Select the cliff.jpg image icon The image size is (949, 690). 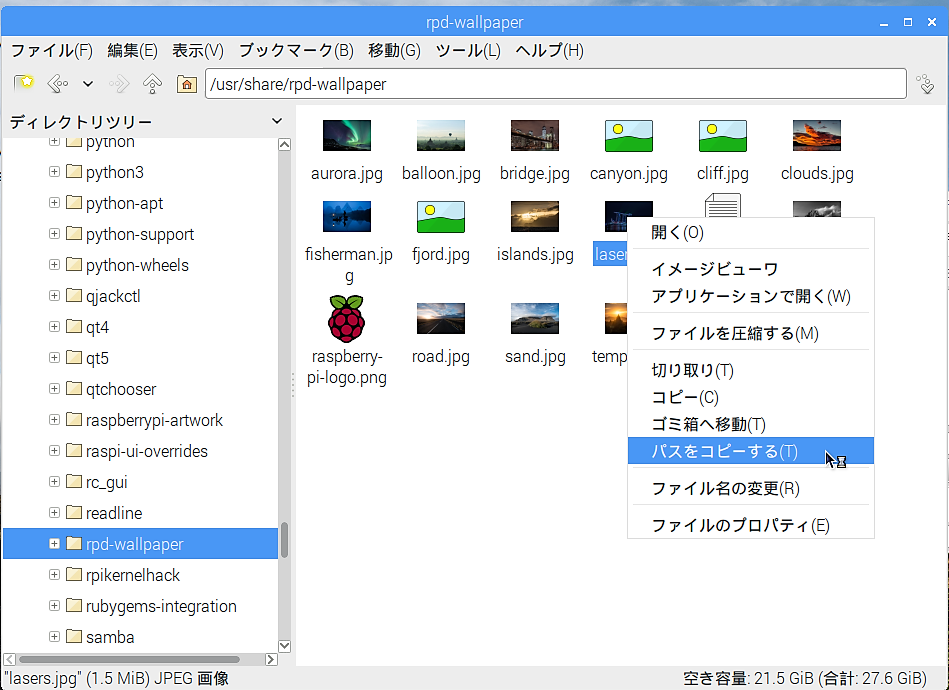pyautogui.click(x=723, y=136)
